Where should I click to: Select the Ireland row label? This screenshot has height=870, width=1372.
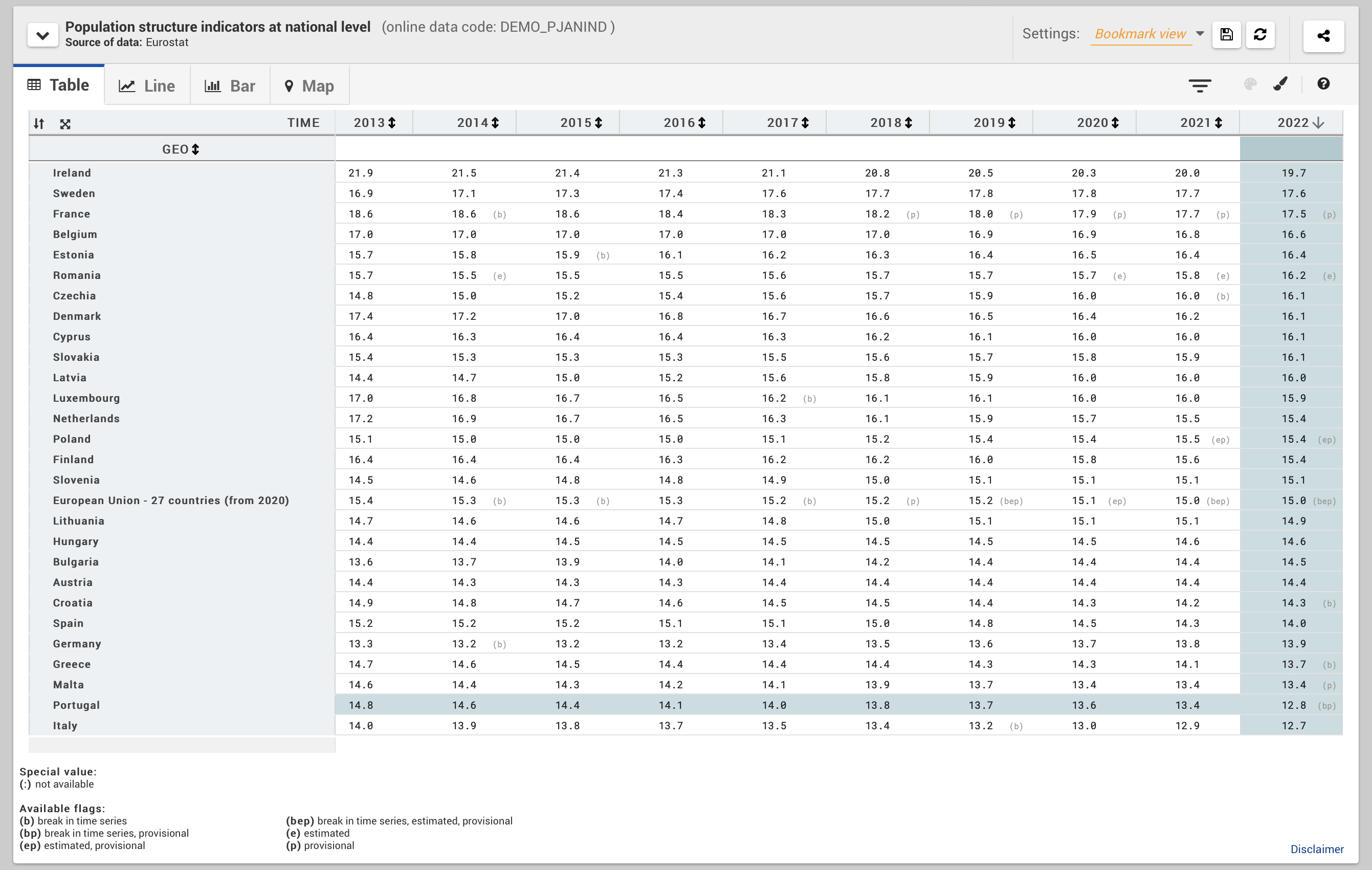click(72, 173)
